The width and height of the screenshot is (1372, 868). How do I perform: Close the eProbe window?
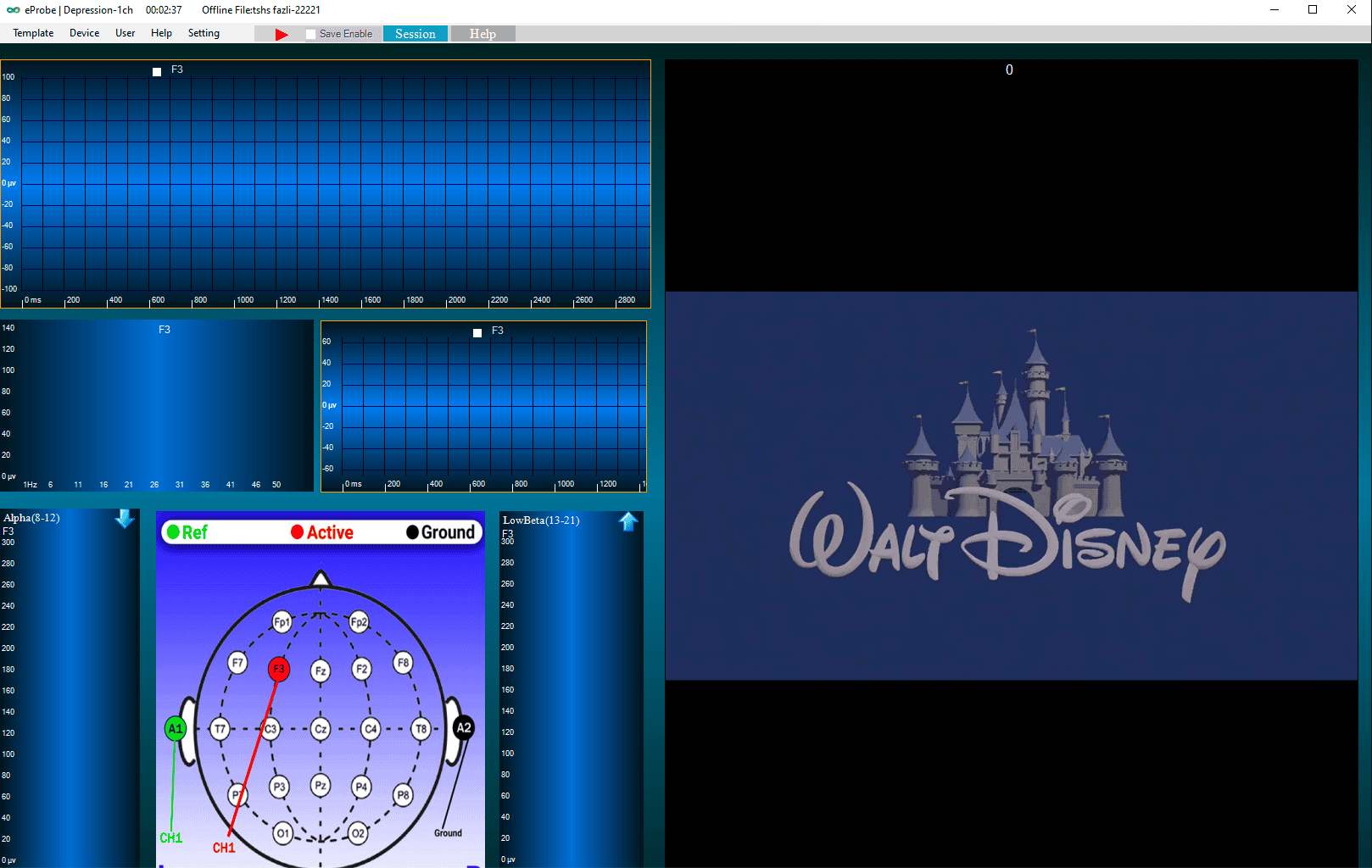coord(1352,10)
